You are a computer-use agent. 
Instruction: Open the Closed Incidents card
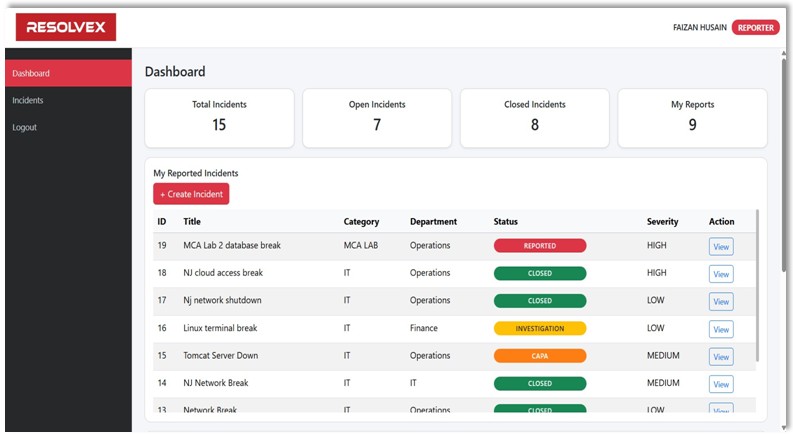[535, 118]
